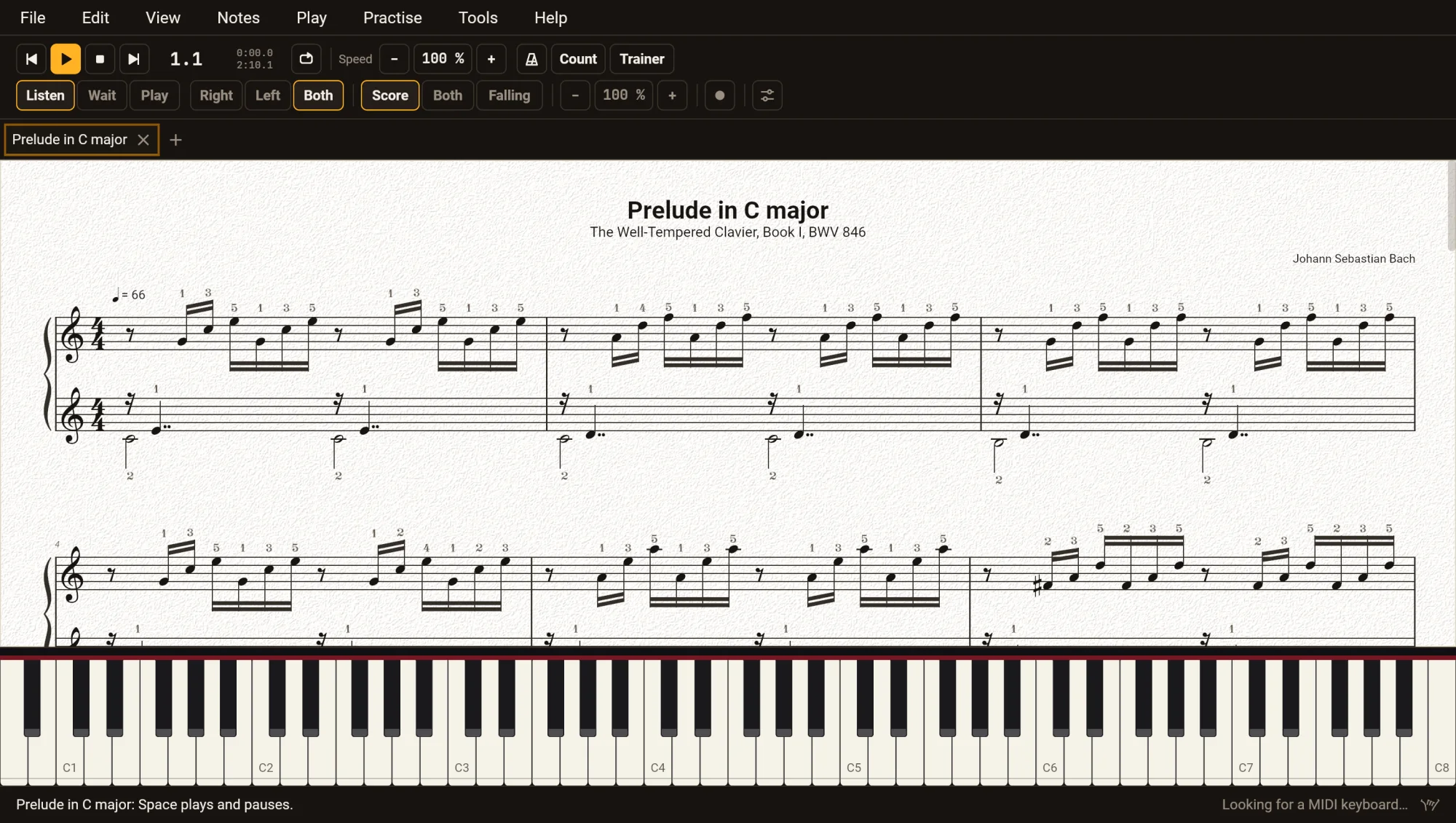Open the settings sliders icon
Image resolution: width=1456 pixels, height=823 pixels.
coord(767,95)
